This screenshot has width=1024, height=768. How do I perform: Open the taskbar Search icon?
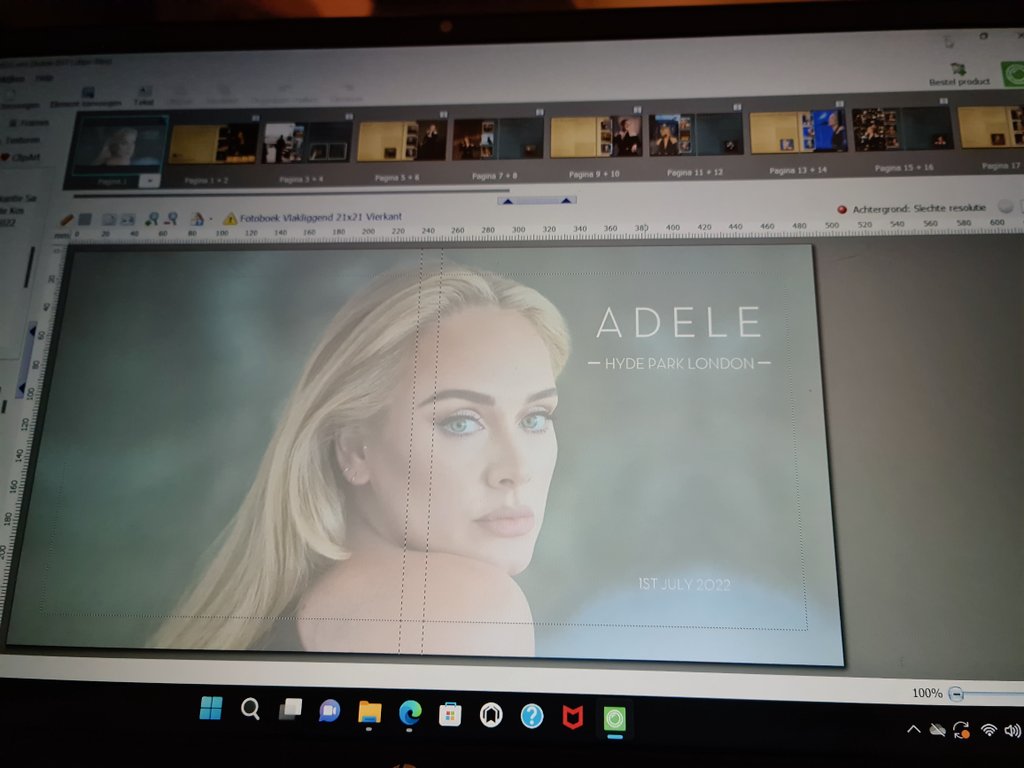(250, 709)
